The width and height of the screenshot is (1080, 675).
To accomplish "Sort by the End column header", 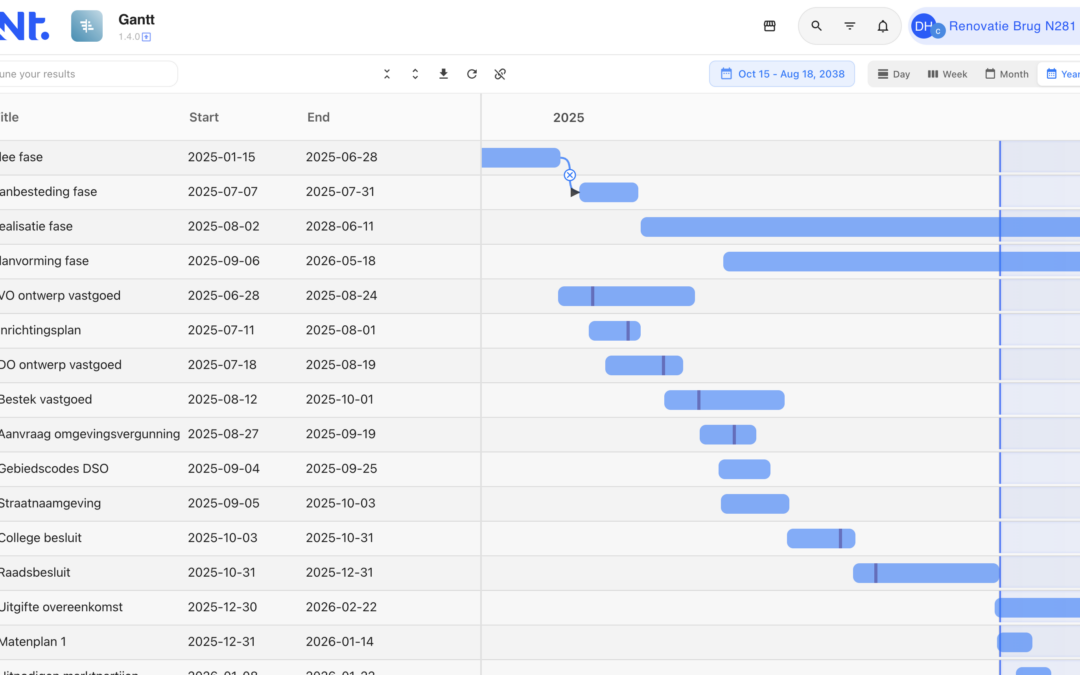I will [318, 117].
